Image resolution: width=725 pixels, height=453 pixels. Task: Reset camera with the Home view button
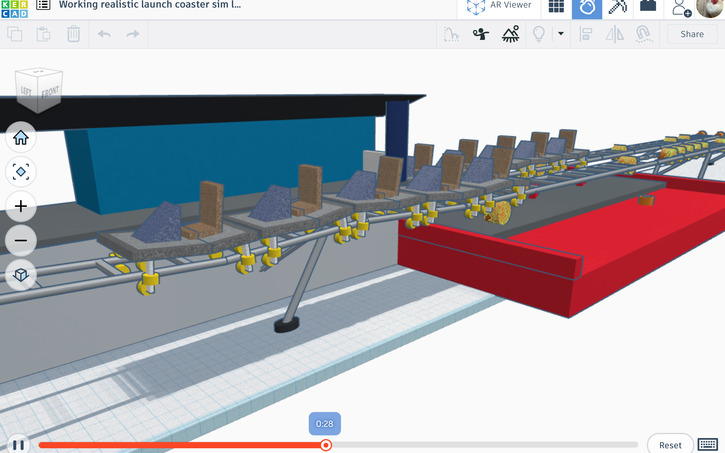(x=21, y=138)
